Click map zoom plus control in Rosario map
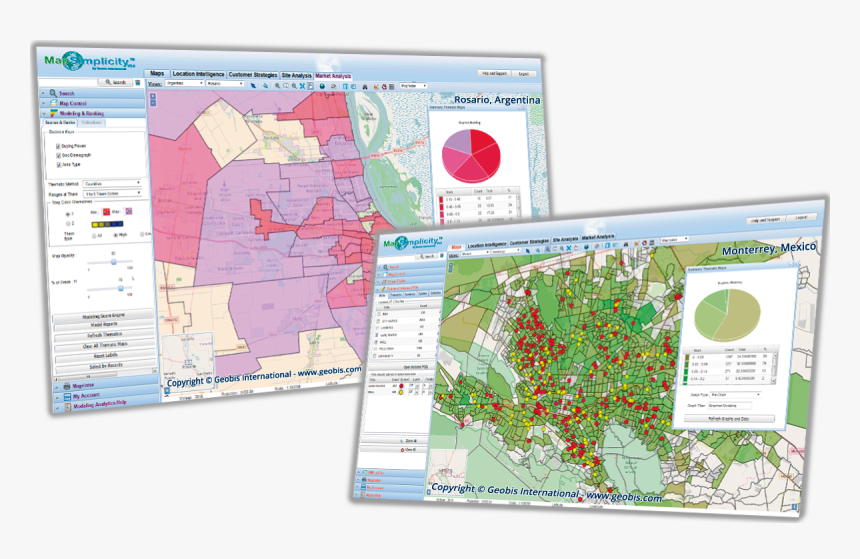860x559 pixels. (x=153, y=96)
